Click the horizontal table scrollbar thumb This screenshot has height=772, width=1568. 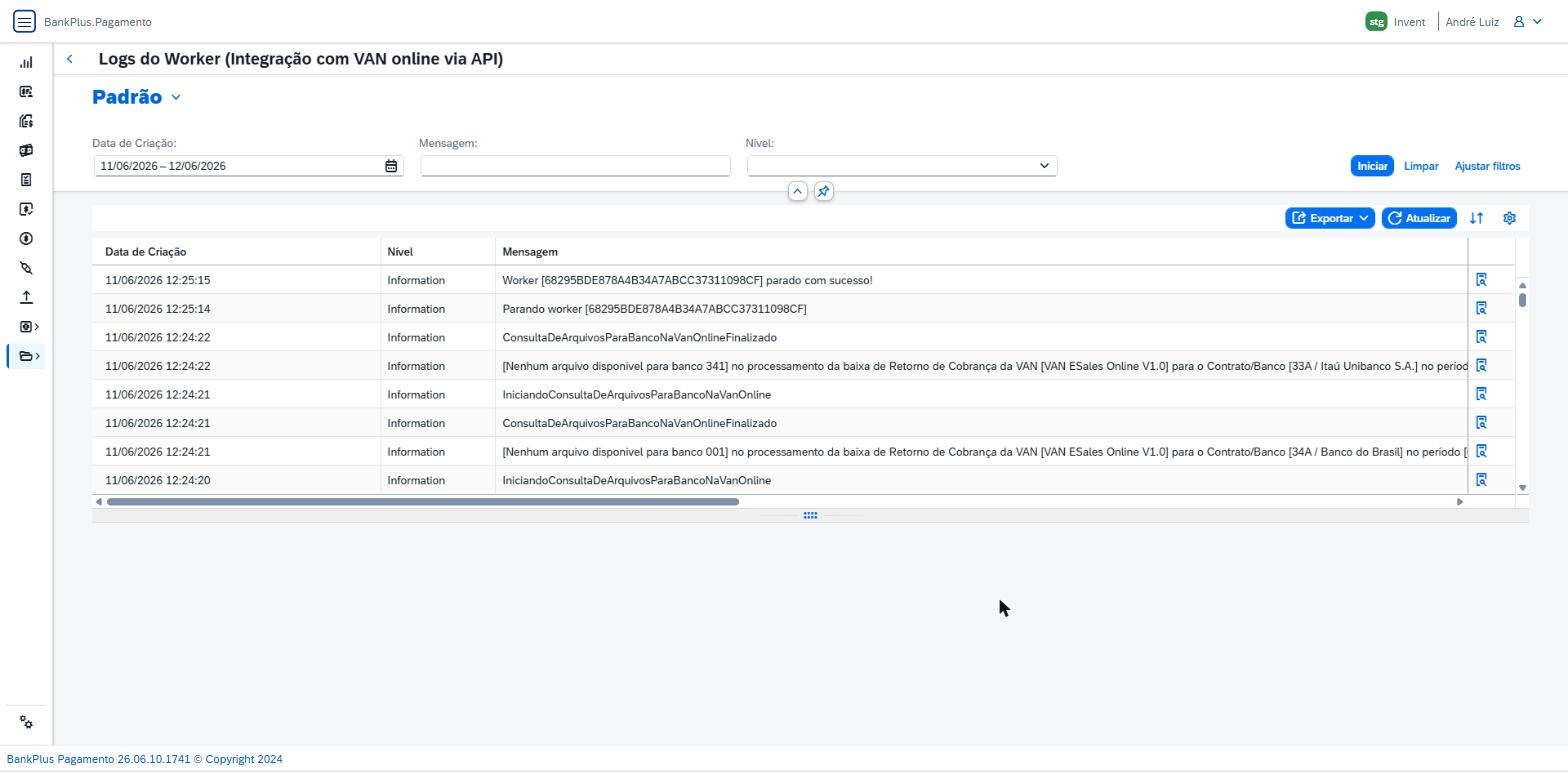point(423,502)
